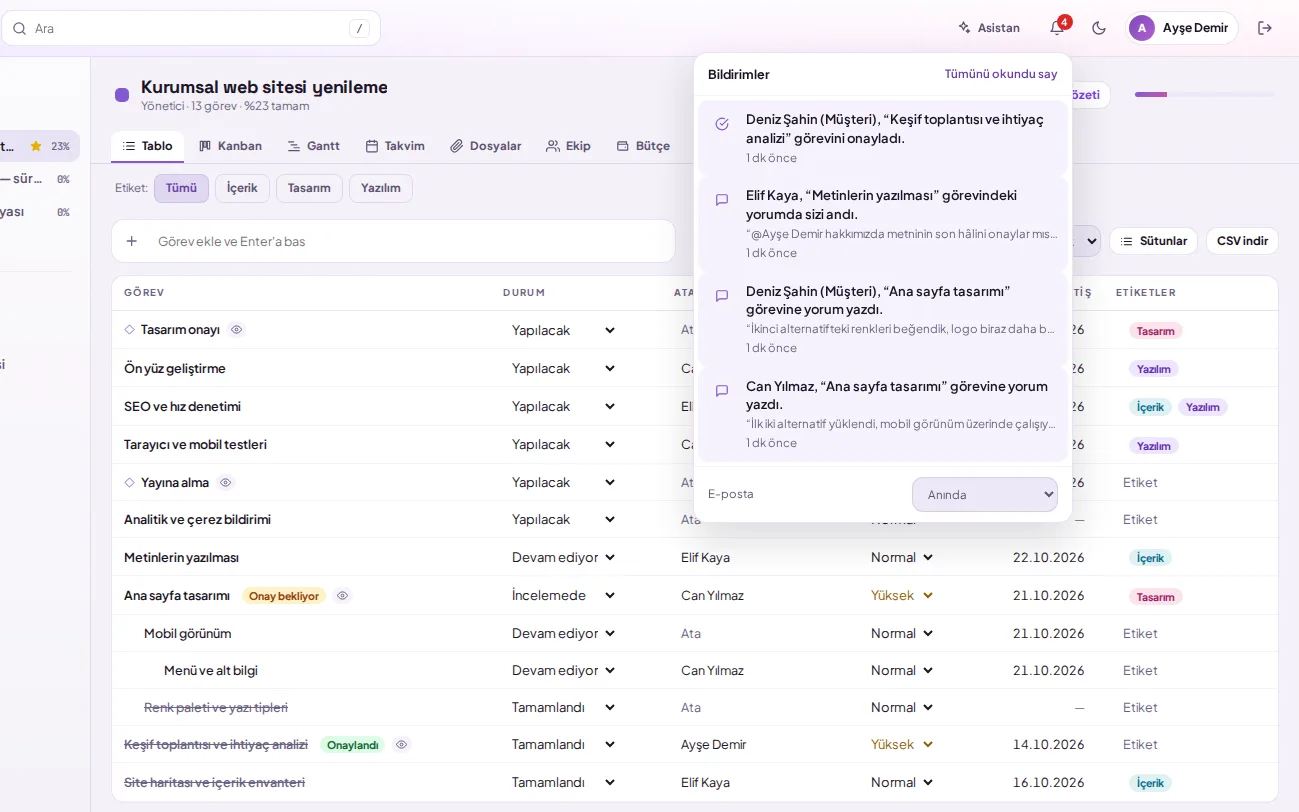Screen dimensions: 1299x812
Task: Click the logout icon in the top bar
Action: [1265, 28]
